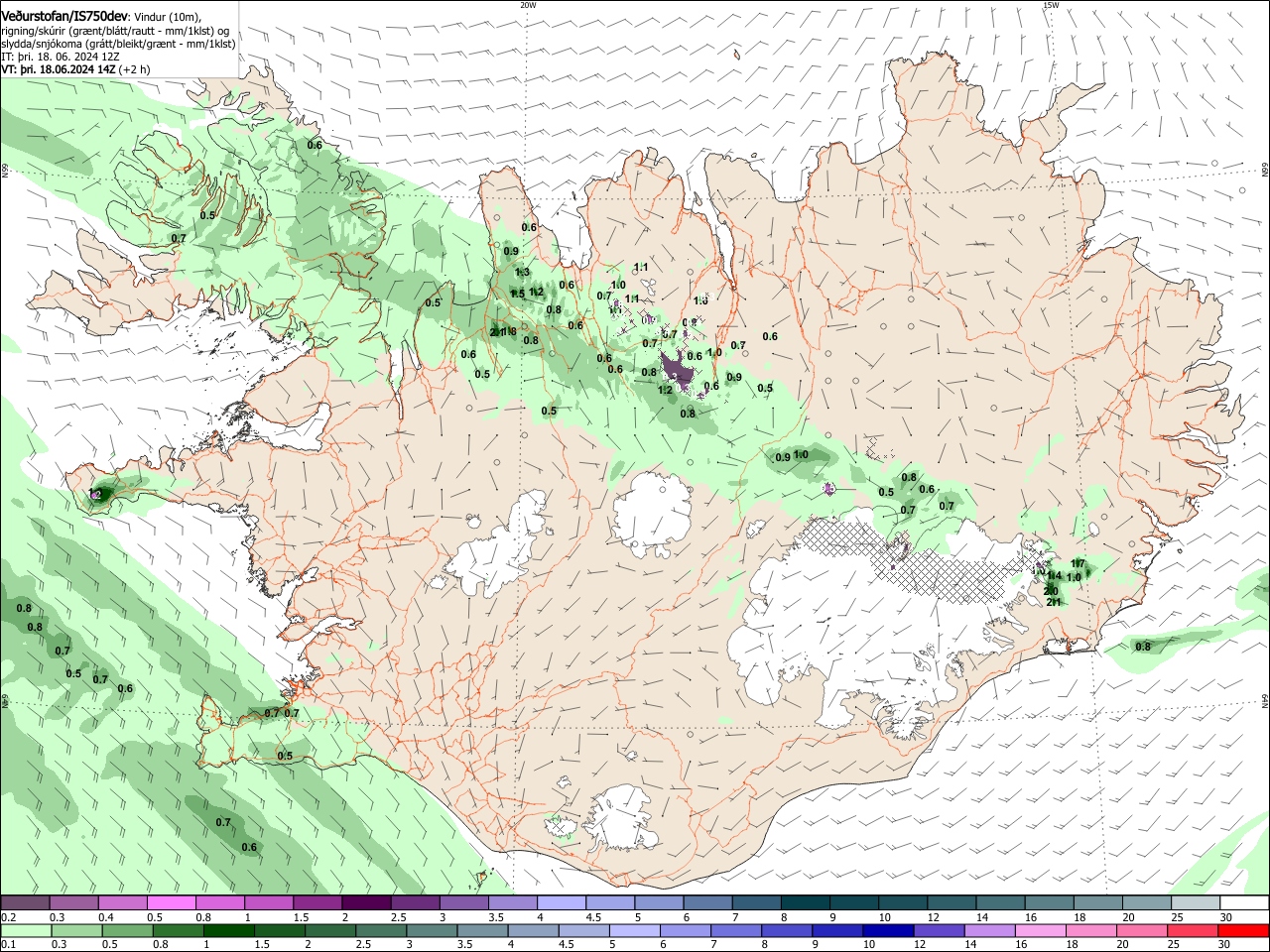Click rain legend swatch between 0.1 and 0.3
The width and height of the screenshot is (1270, 952).
tap(25, 930)
